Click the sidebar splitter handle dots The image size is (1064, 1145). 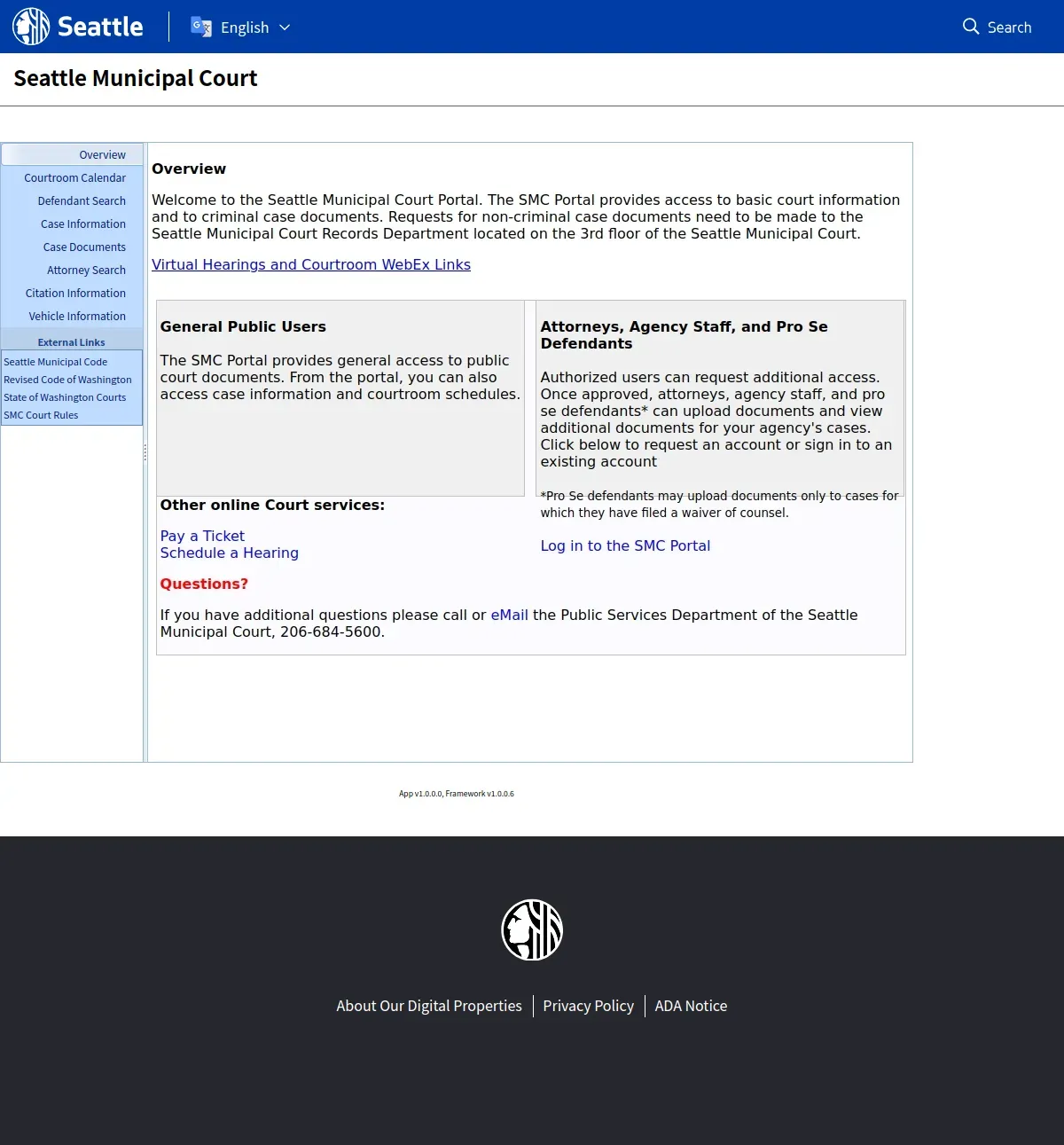[145, 452]
